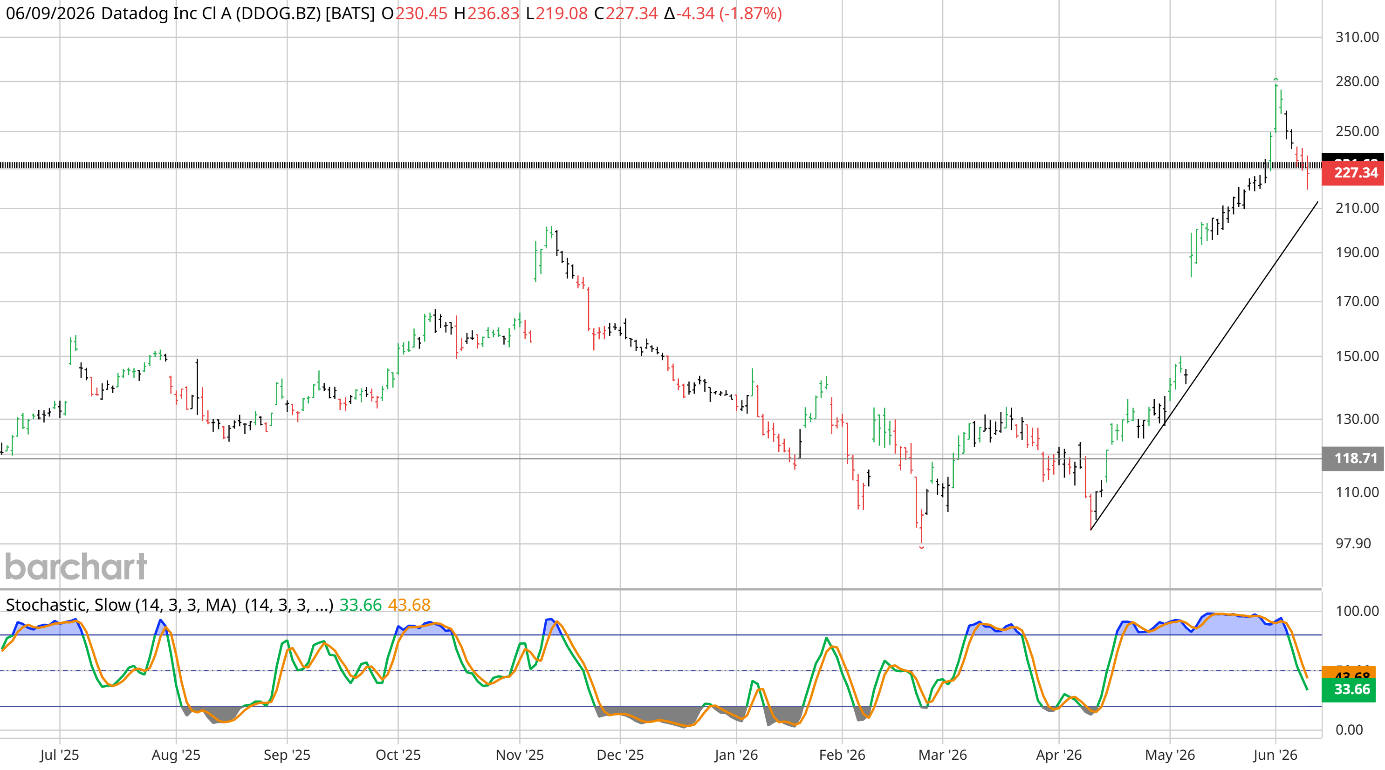Viewport: 1385px width, 770px height.
Task: Click the Nov '25 date axis label
Action: point(519,755)
